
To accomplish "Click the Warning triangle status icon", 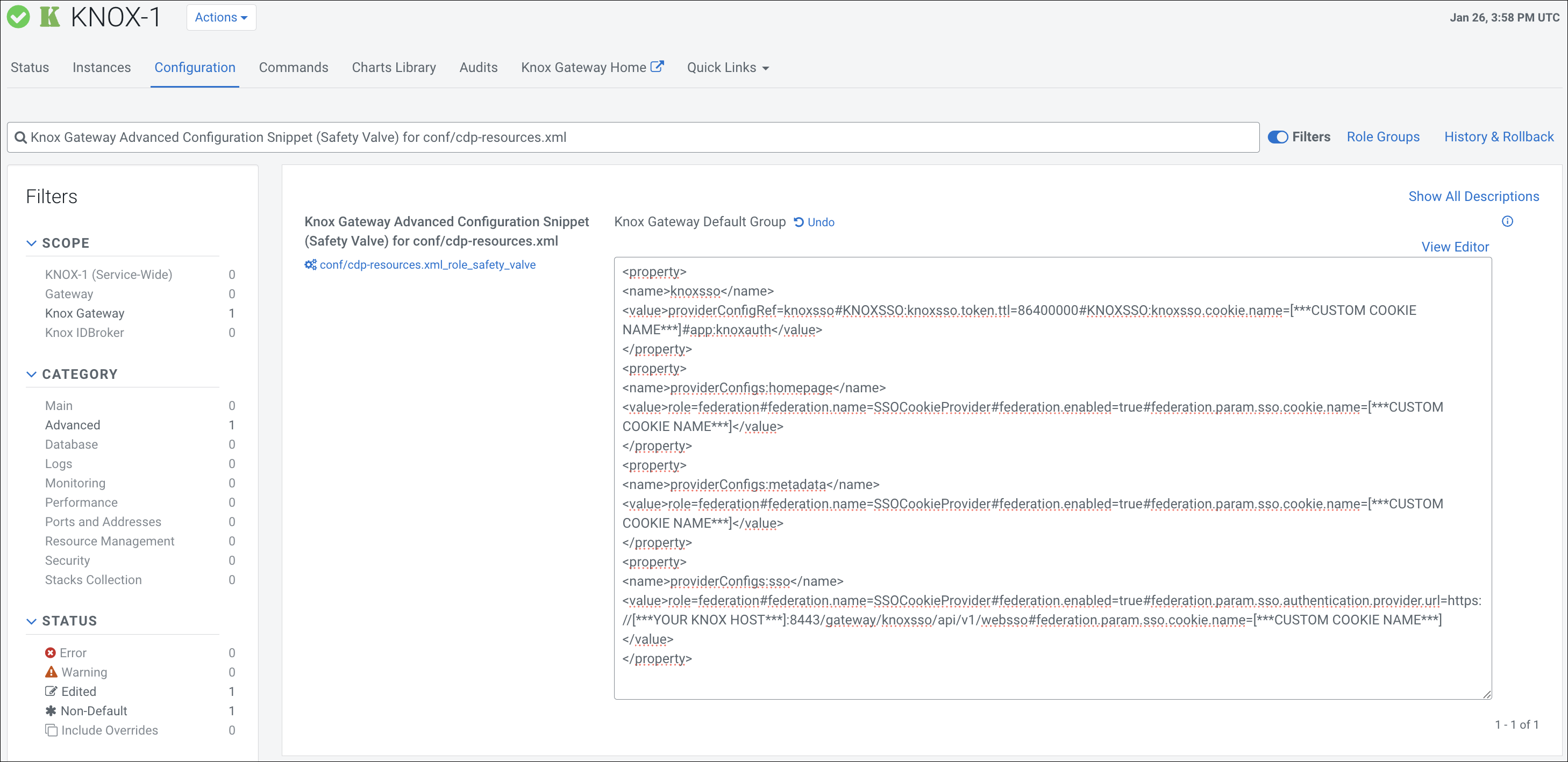I will click(x=51, y=672).
